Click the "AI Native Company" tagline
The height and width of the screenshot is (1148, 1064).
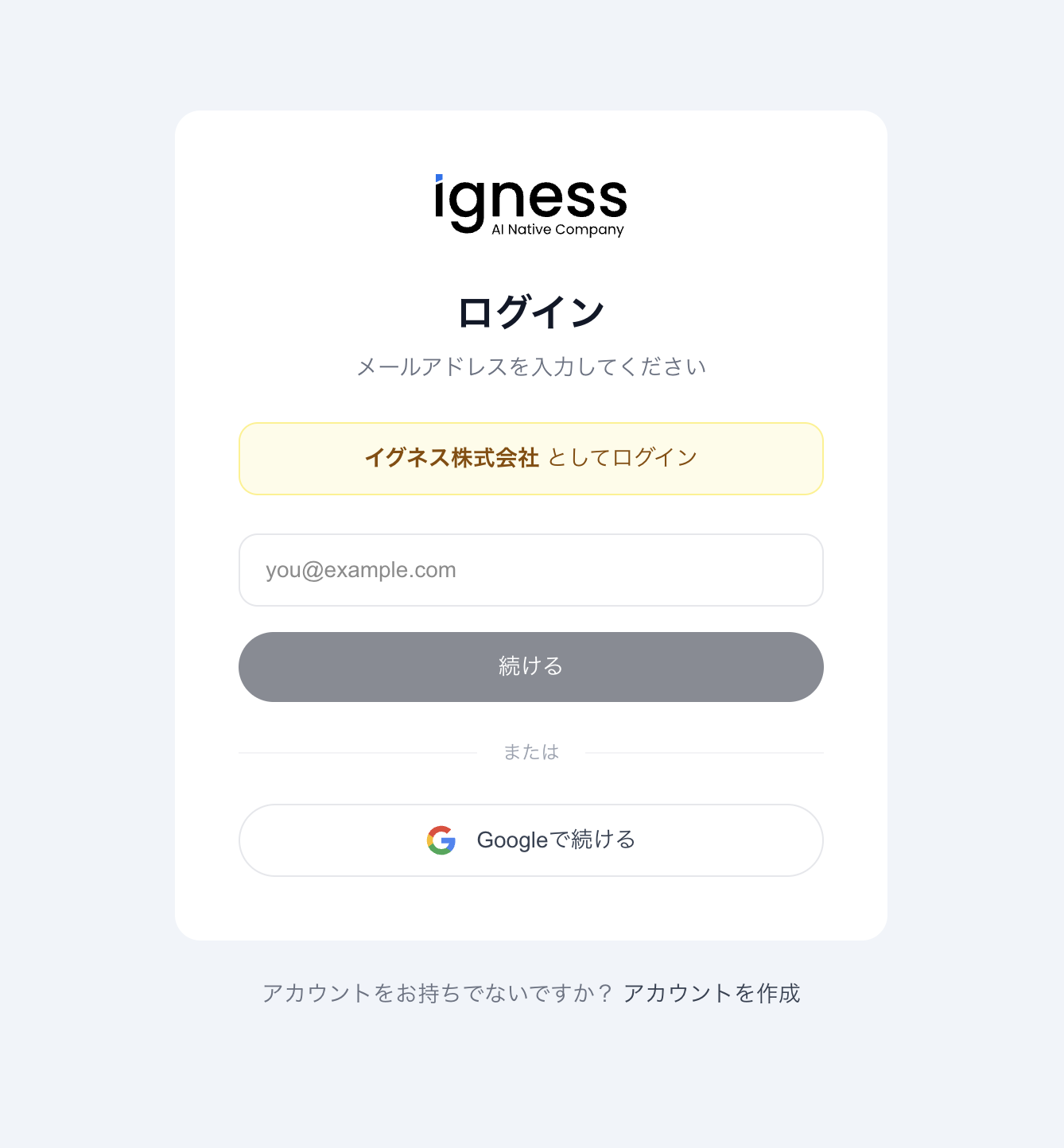[557, 230]
